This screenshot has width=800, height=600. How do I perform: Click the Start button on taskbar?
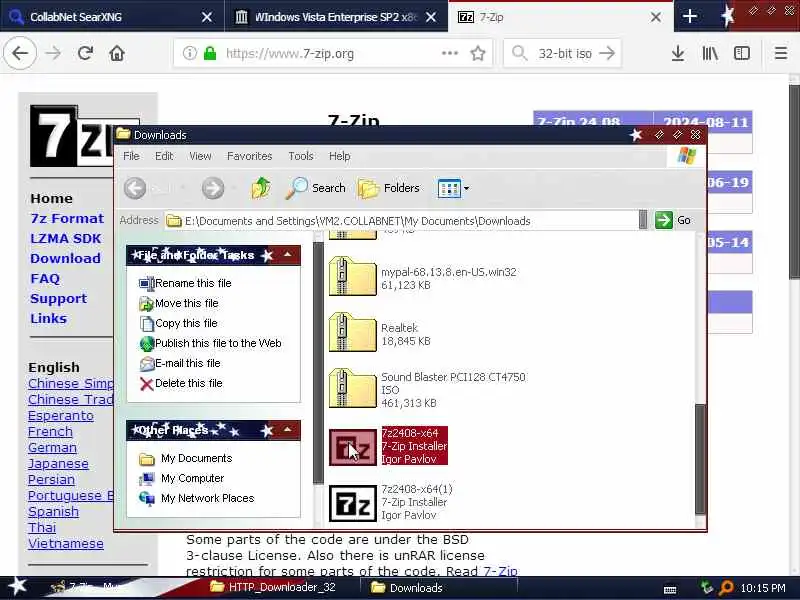(18, 587)
